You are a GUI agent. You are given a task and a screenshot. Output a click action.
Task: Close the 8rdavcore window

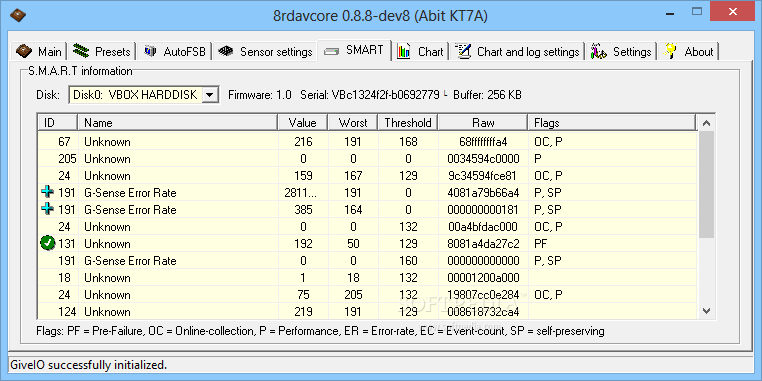pyautogui.click(x=732, y=11)
